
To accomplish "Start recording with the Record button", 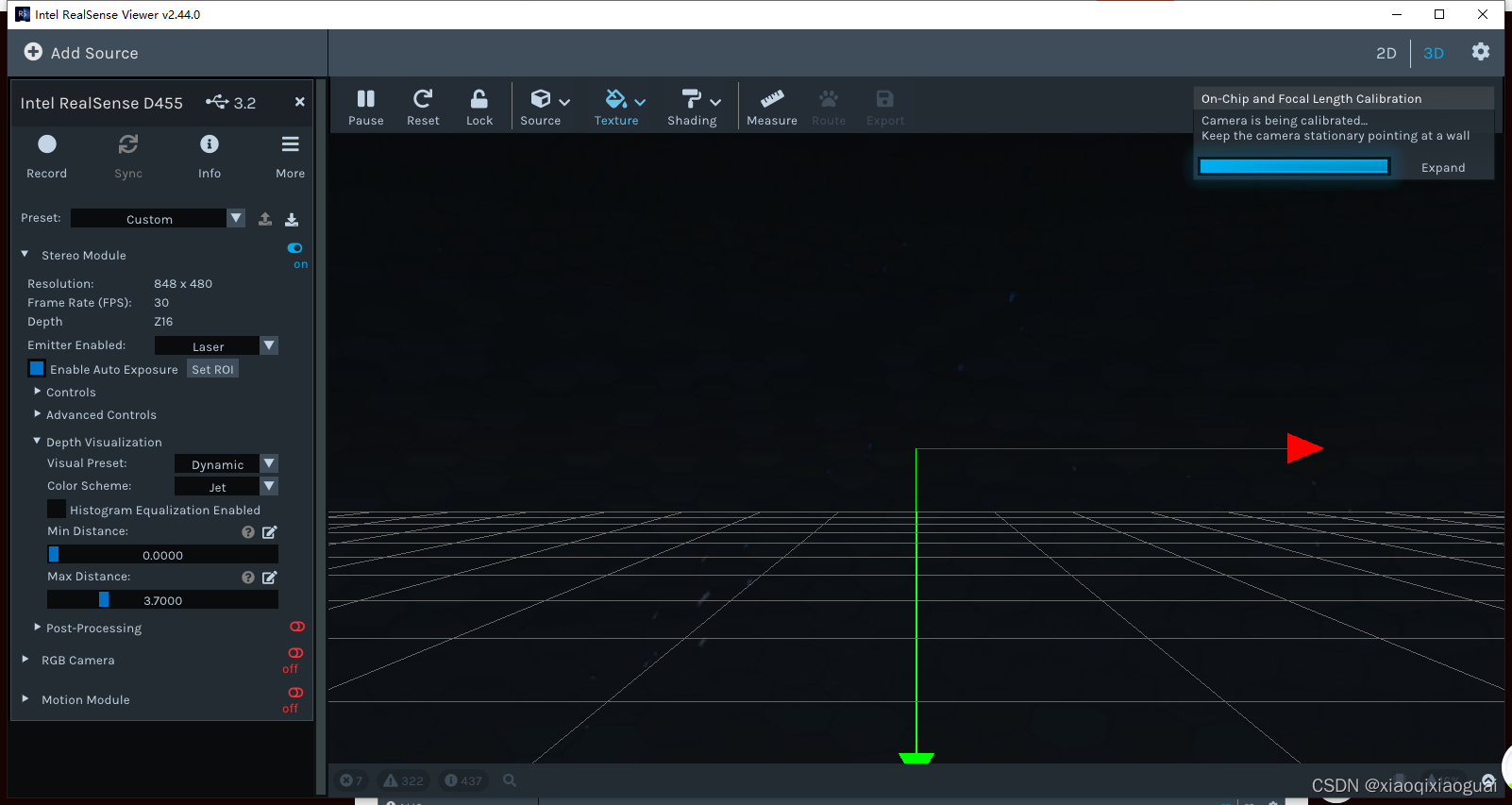I will coord(46,156).
